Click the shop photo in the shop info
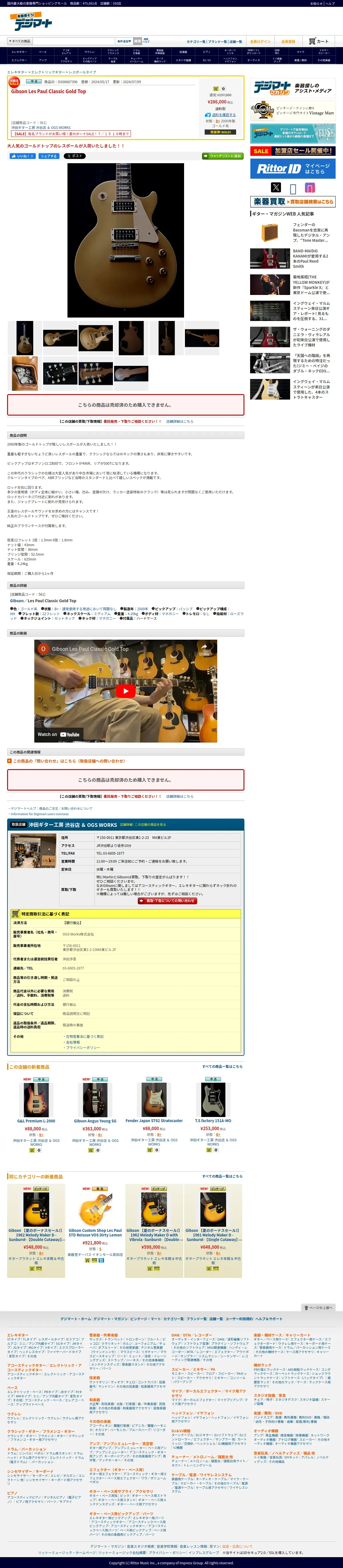The width and height of the screenshot is (343, 1568). pyautogui.click(x=33, y=851)
